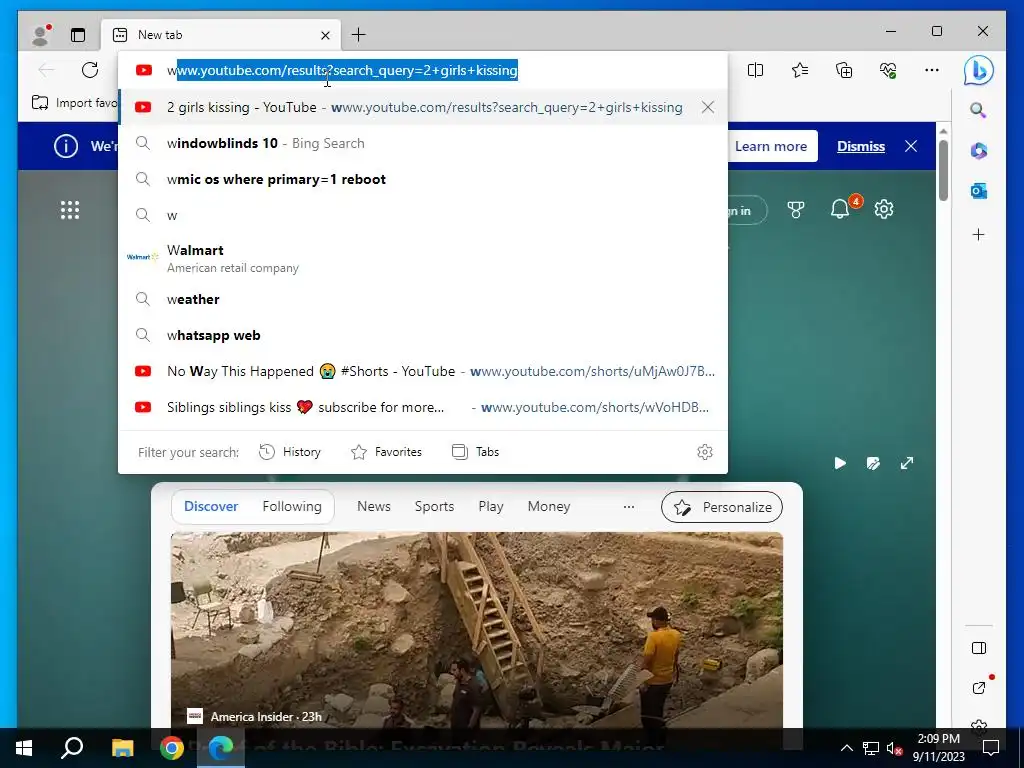Open notifications bell
The width and height of the screenshot is (1024, 768).
[840, 209]
